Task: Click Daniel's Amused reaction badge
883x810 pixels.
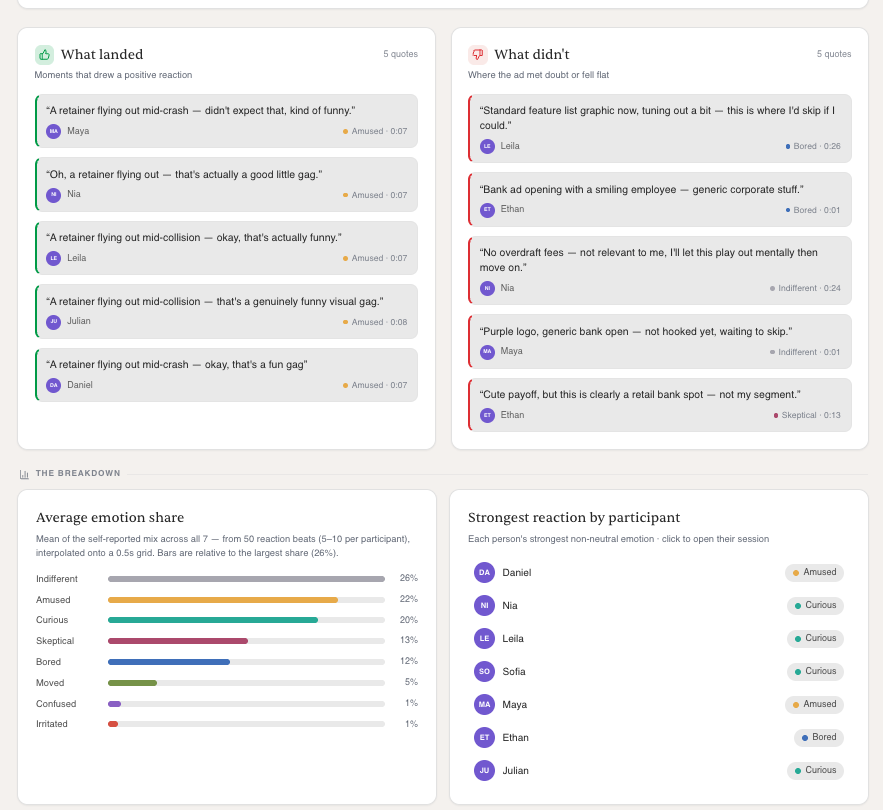Action: [814, 572]
